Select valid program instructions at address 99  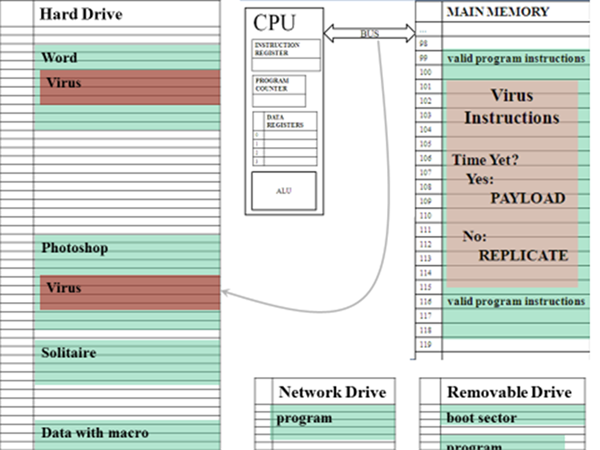pyautogui.click(x=515, y=59)
